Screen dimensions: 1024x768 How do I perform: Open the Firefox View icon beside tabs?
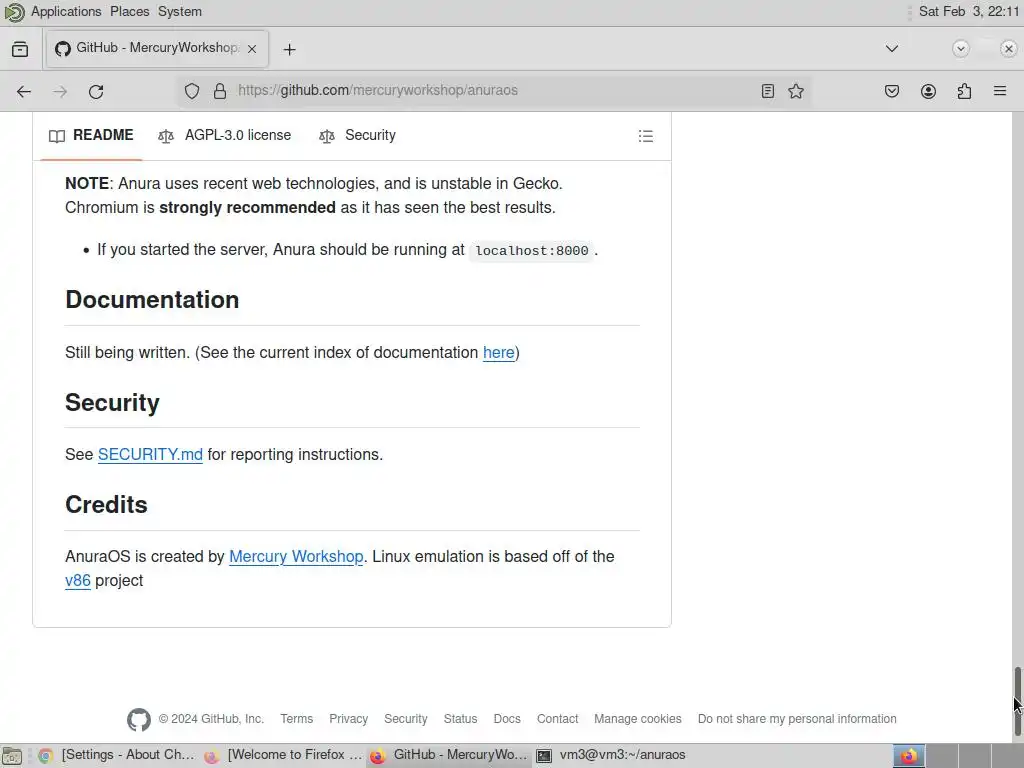20,49
